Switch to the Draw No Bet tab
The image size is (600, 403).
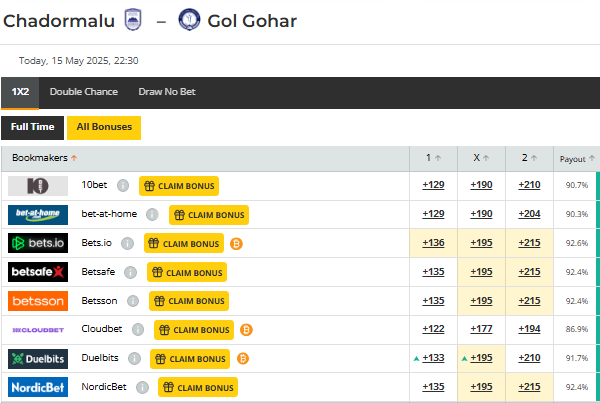pyautogui.click(x=167, y=92)
